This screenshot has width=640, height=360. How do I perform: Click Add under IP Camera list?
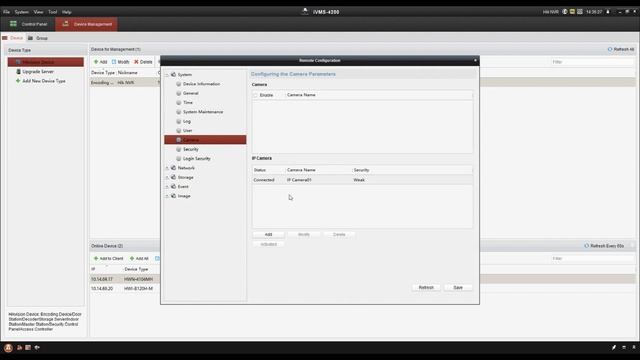[268, 234]
